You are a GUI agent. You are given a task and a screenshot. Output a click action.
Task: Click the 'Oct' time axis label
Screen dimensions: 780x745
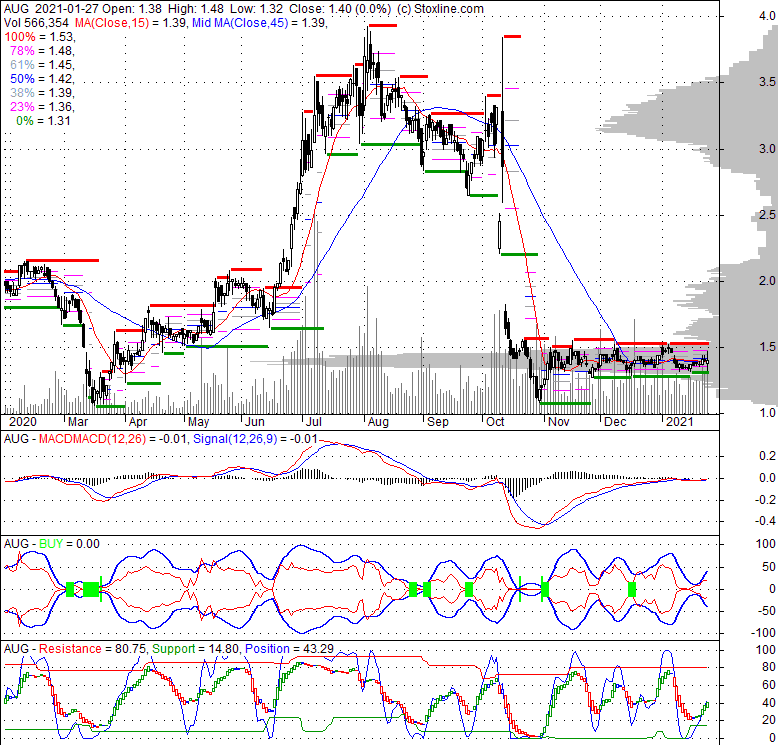click(x=495, y=422)
